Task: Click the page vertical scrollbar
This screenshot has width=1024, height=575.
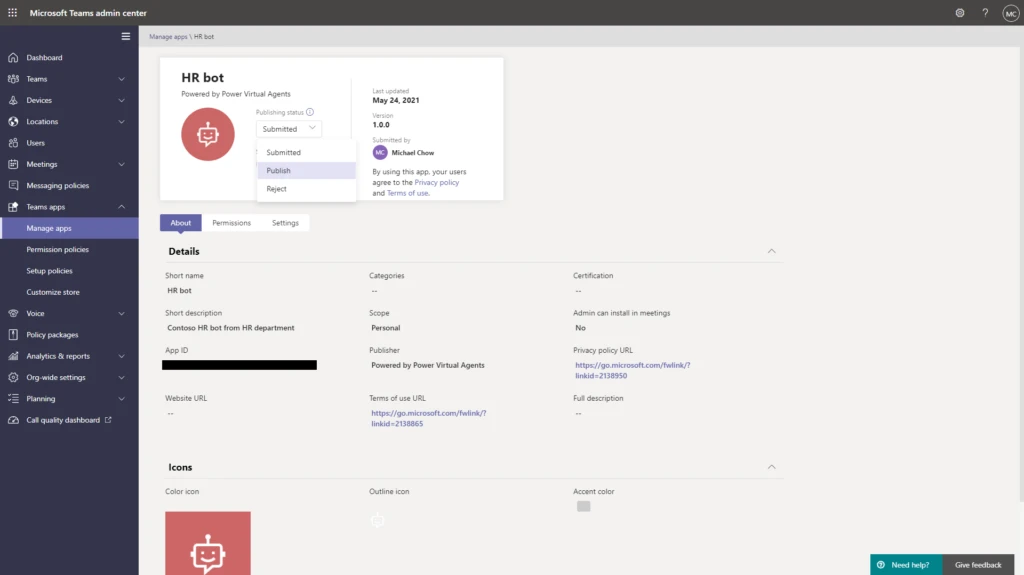Action: point(1021,274)
